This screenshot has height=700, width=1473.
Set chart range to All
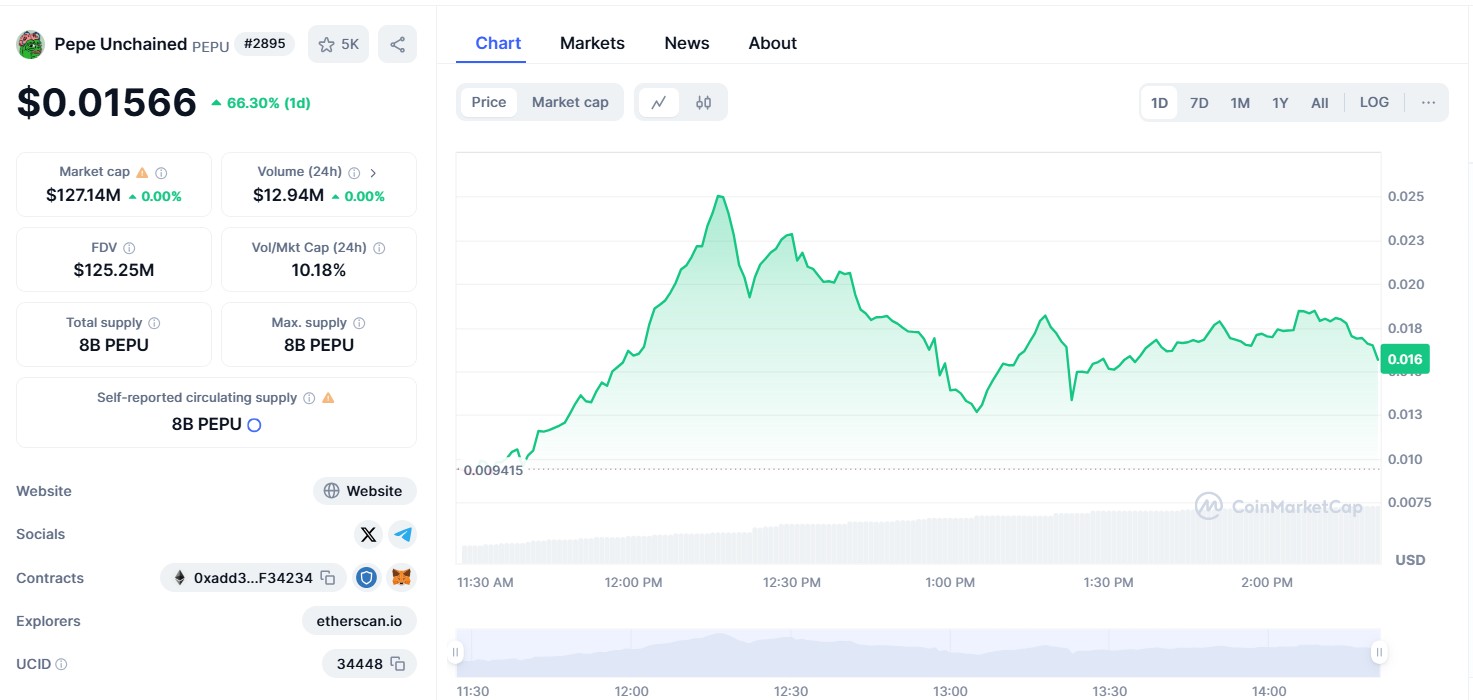tap(1320, 103)
